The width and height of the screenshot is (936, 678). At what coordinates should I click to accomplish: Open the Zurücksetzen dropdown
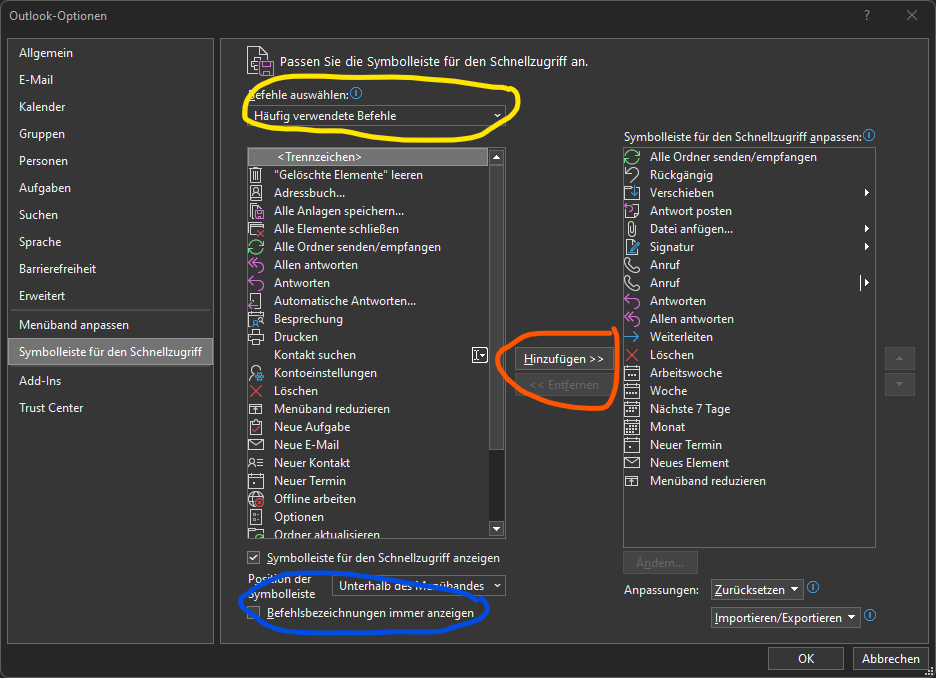pos(758,590)
